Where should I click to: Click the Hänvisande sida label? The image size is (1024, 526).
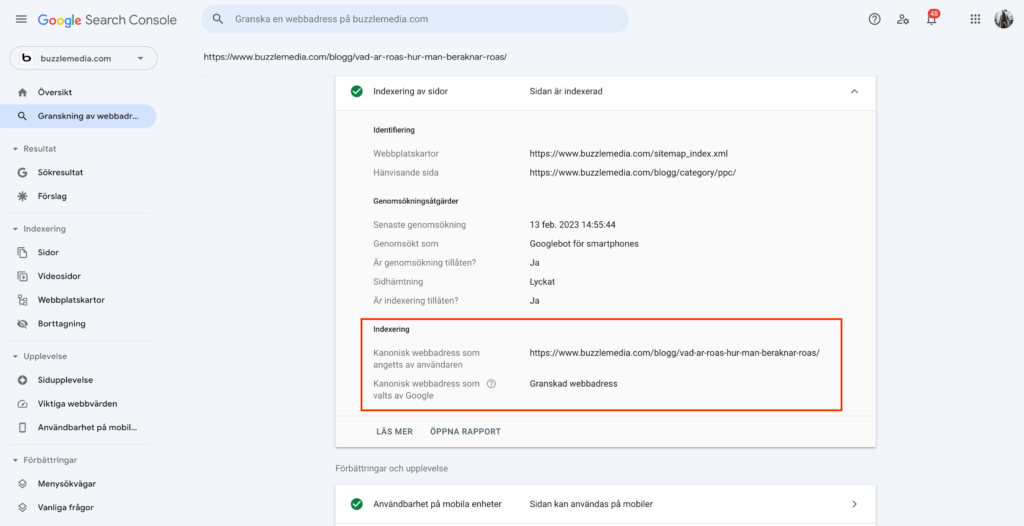pyautogui.click(x=406, y=173)
